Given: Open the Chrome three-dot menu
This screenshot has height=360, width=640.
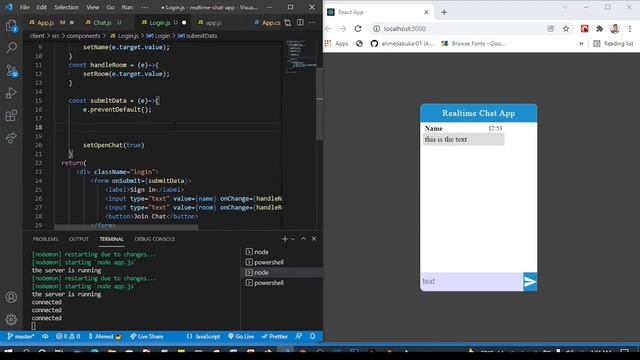Looking at the screenshot, I should point(630,29).
